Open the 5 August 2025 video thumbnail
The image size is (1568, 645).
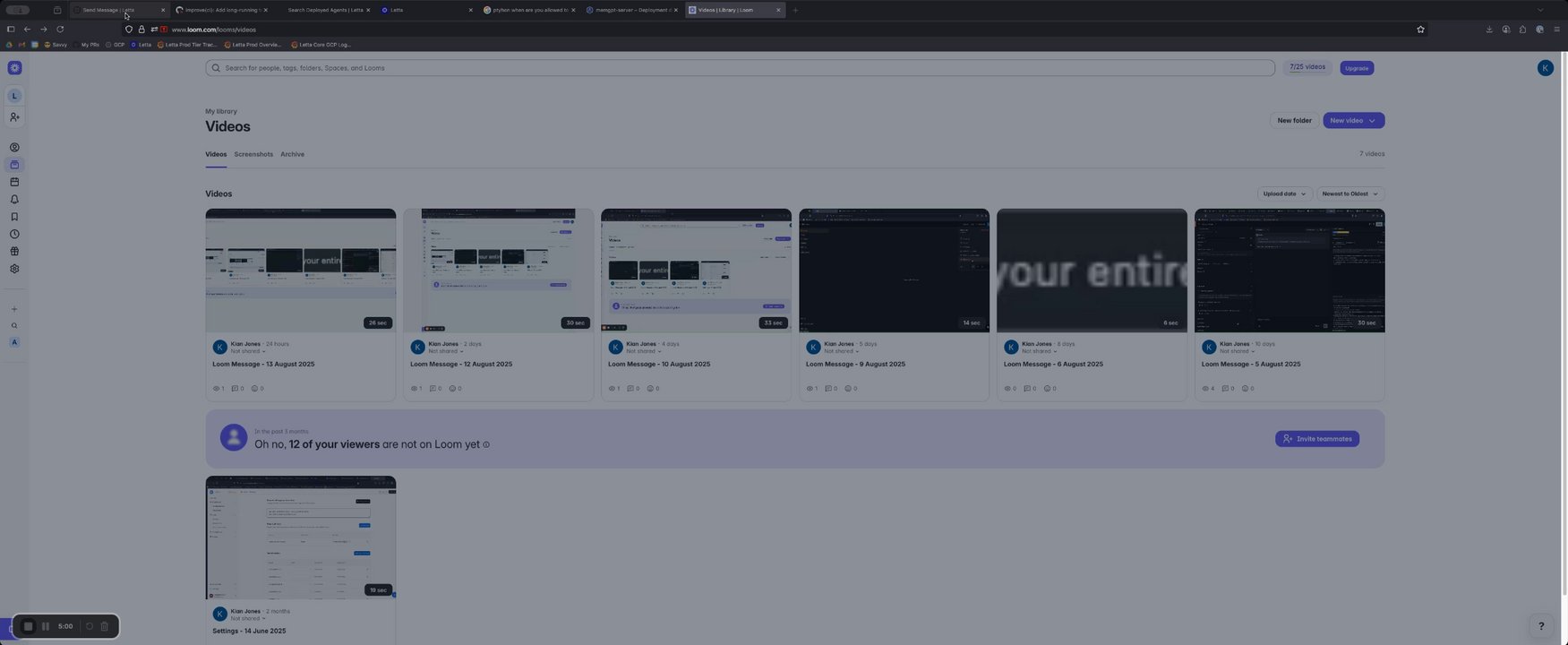point(1290,271)
